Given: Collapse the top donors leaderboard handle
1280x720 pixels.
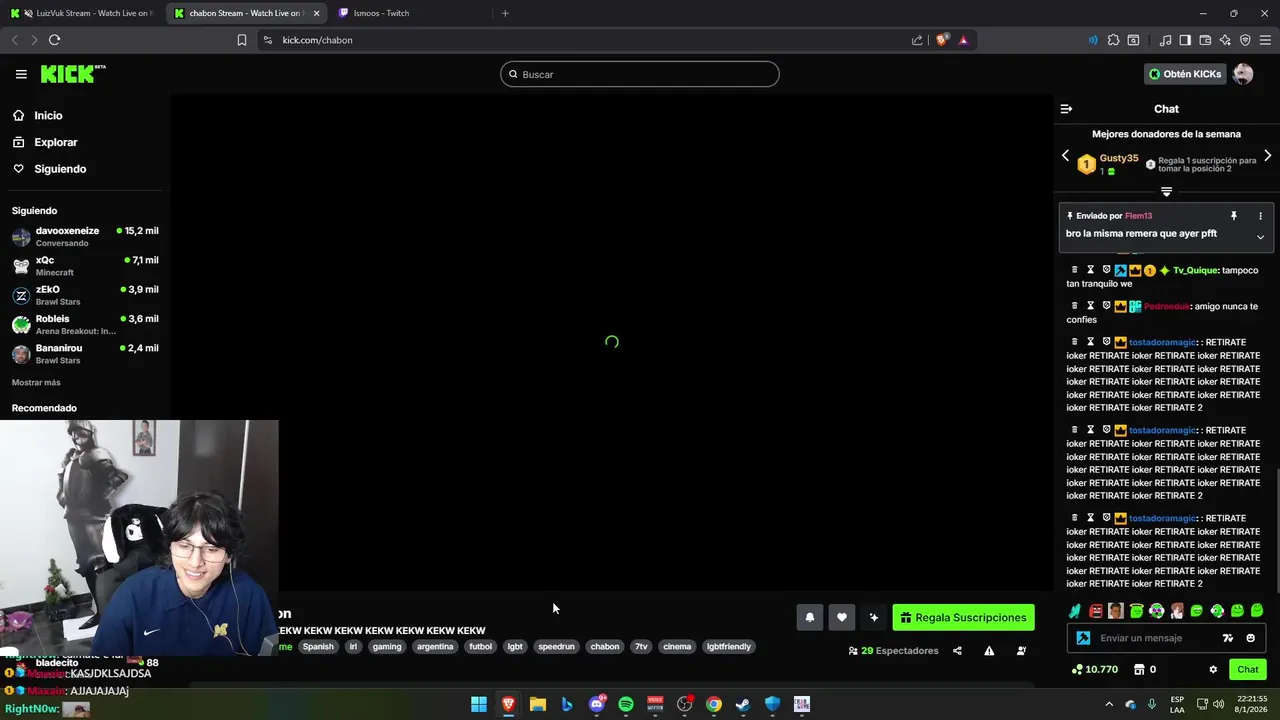Looking at the screenshot, I should [x=1166, y=191].
